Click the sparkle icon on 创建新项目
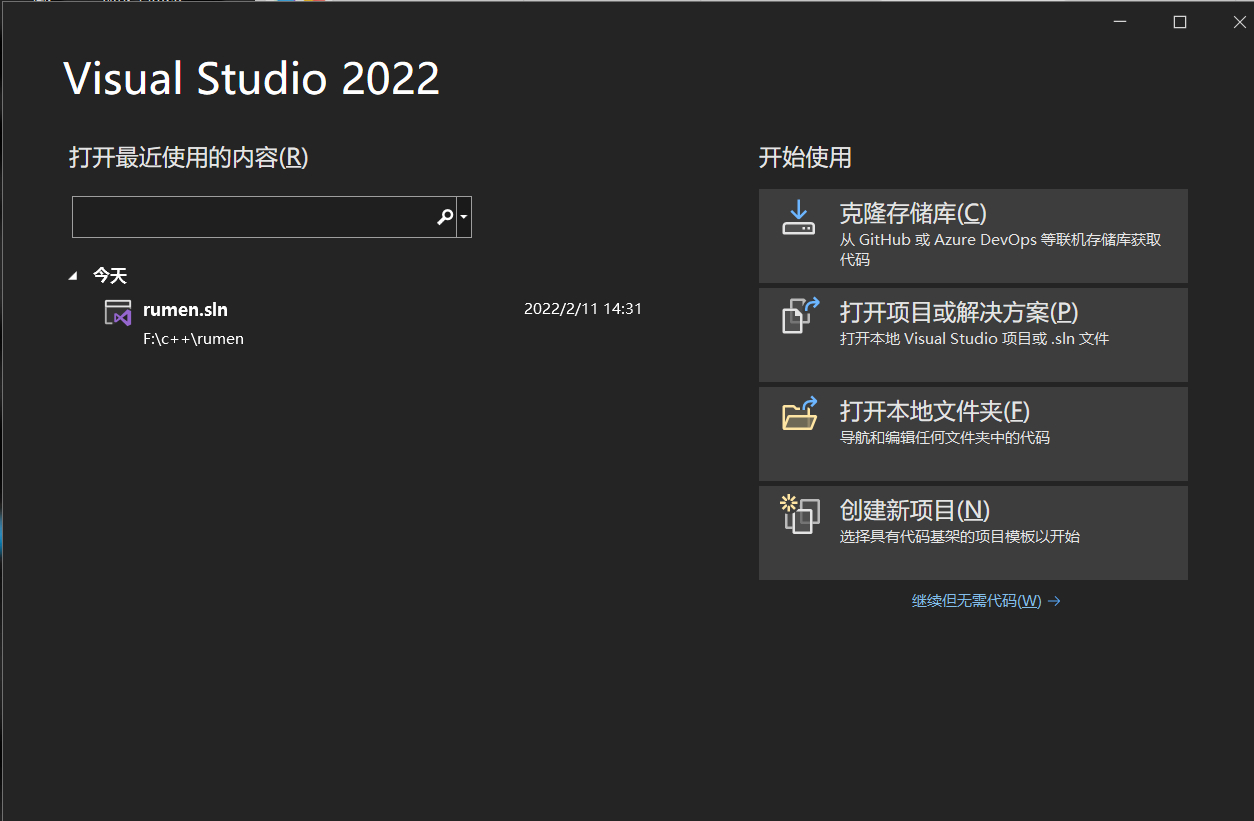This screenshot has width=1254, height=821. [789, 502]
